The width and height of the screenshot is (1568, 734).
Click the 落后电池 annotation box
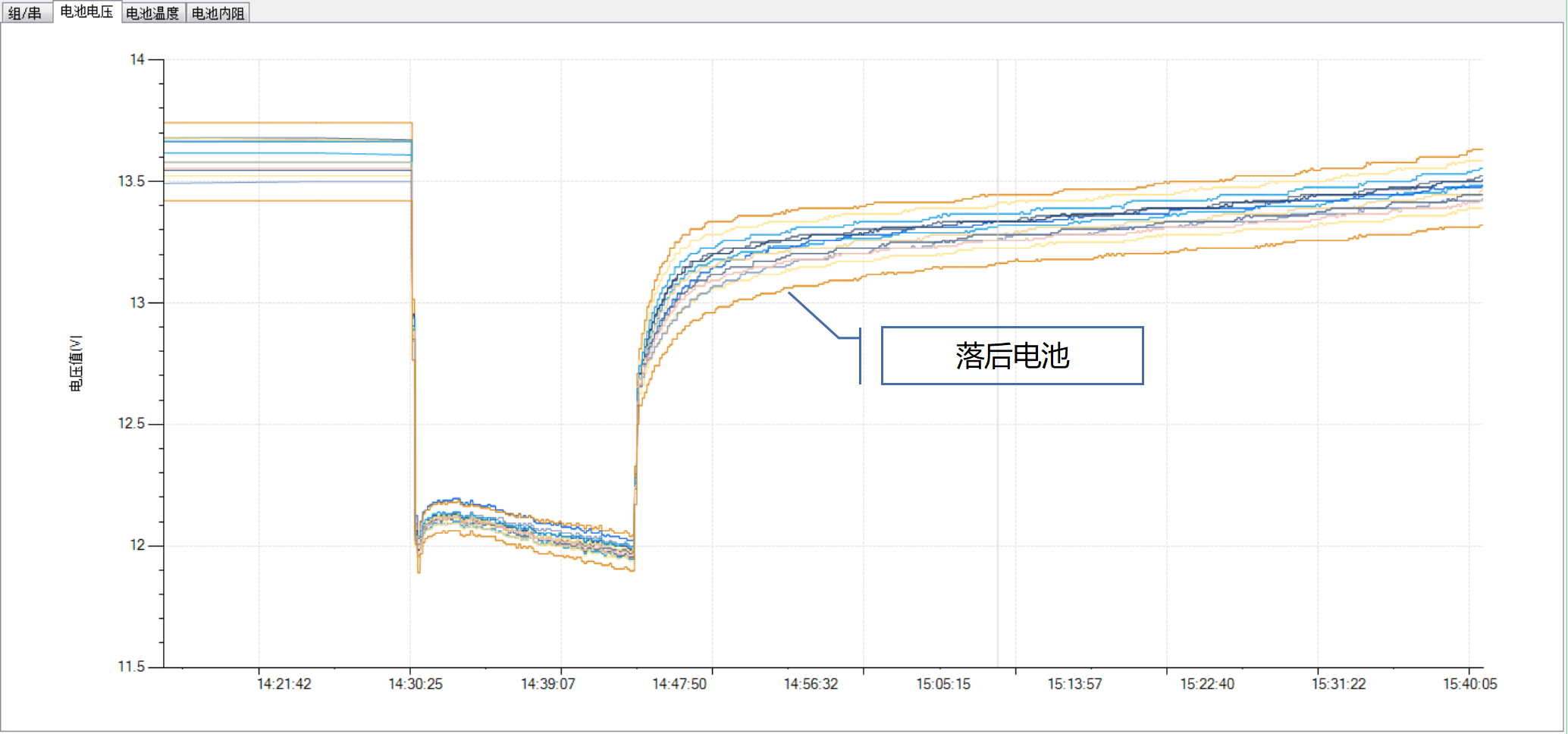click(1011, 356)
